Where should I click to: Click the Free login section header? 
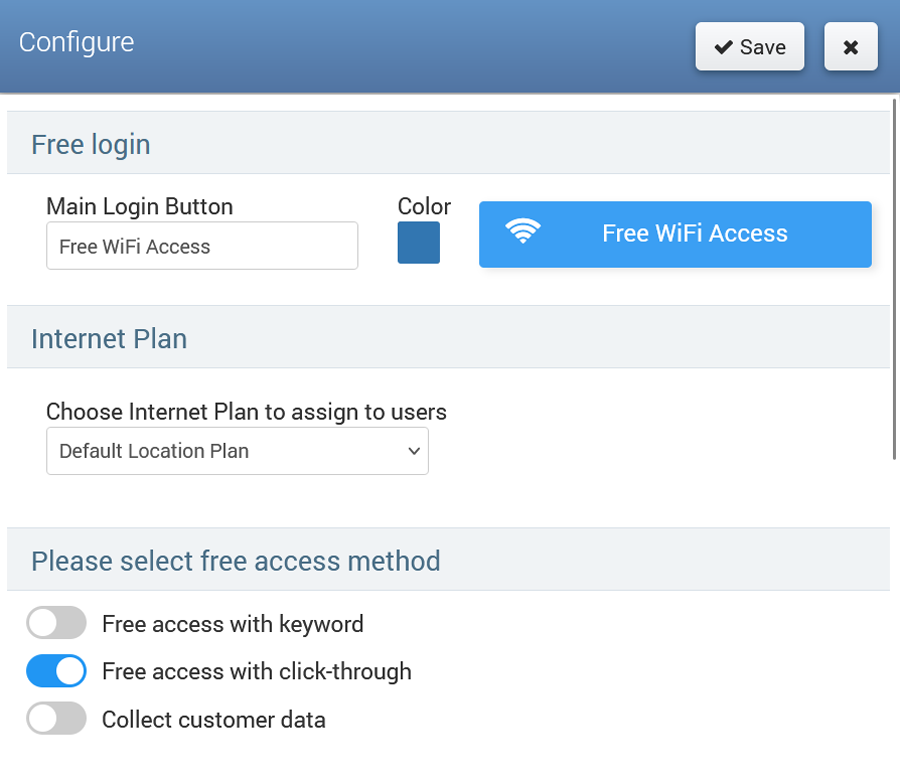pos(91,144)
